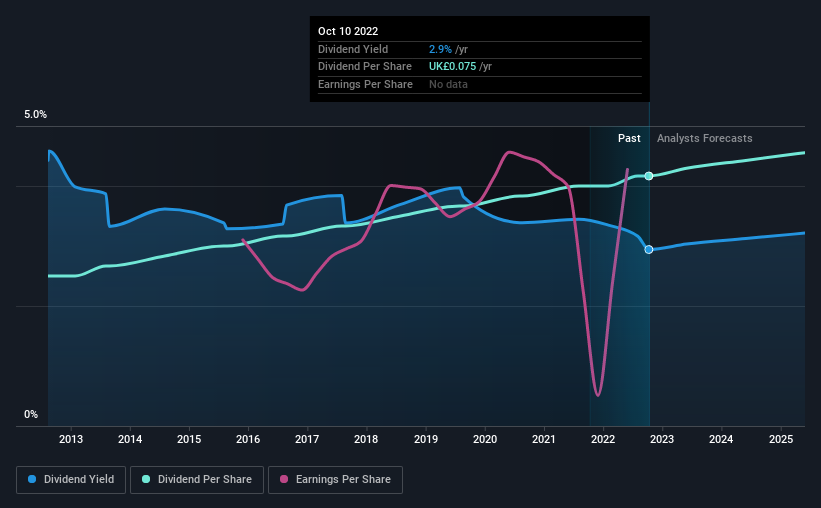The width and height of the screenshot is (821, 508).
Task: Click the 5.0% y-axis label
Action: 35,114
